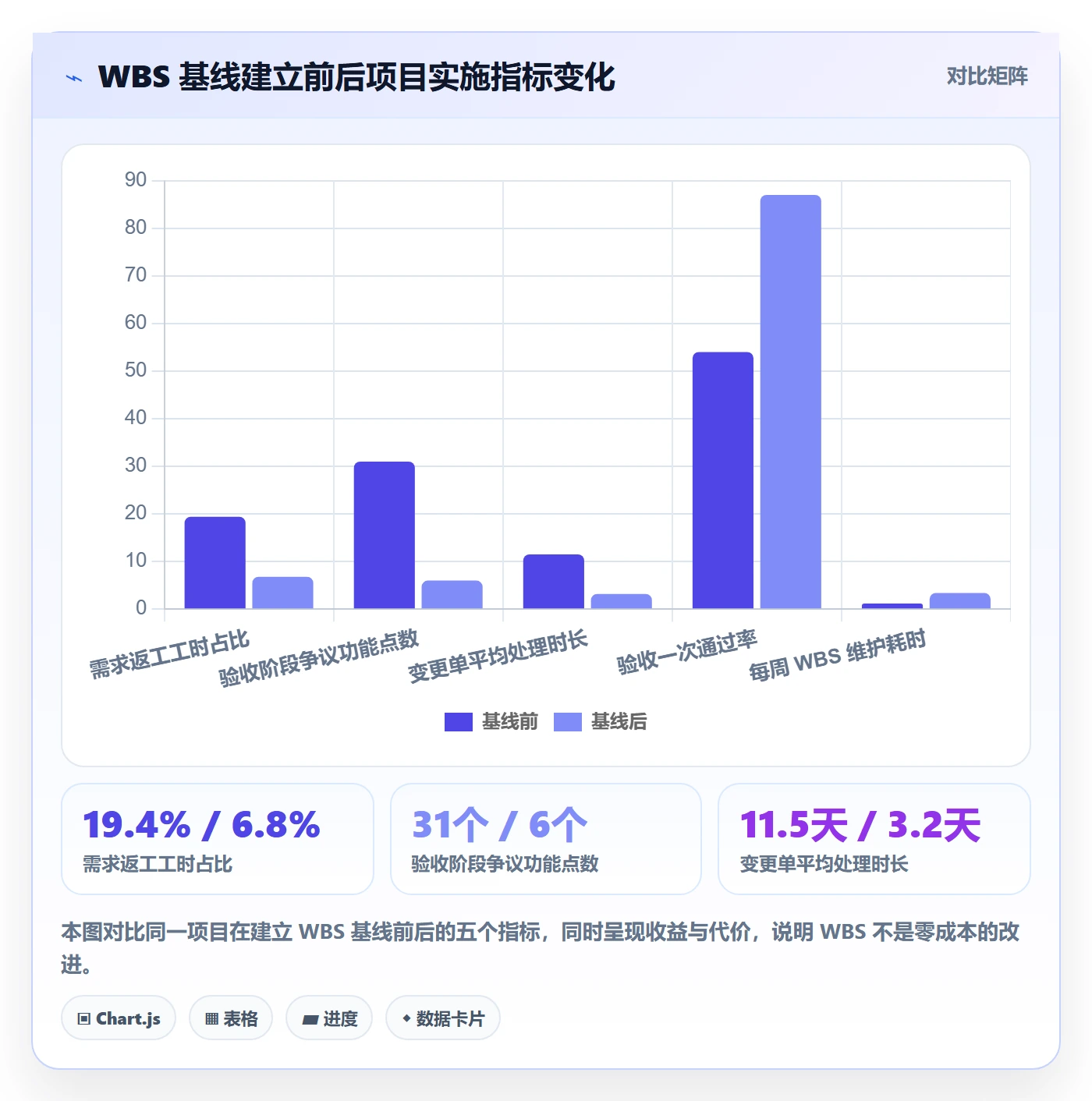Screen dimensions: 1092x1101
Task: Click the 每周 WBS 维护耗时 axis label
Action: [838, 656]
